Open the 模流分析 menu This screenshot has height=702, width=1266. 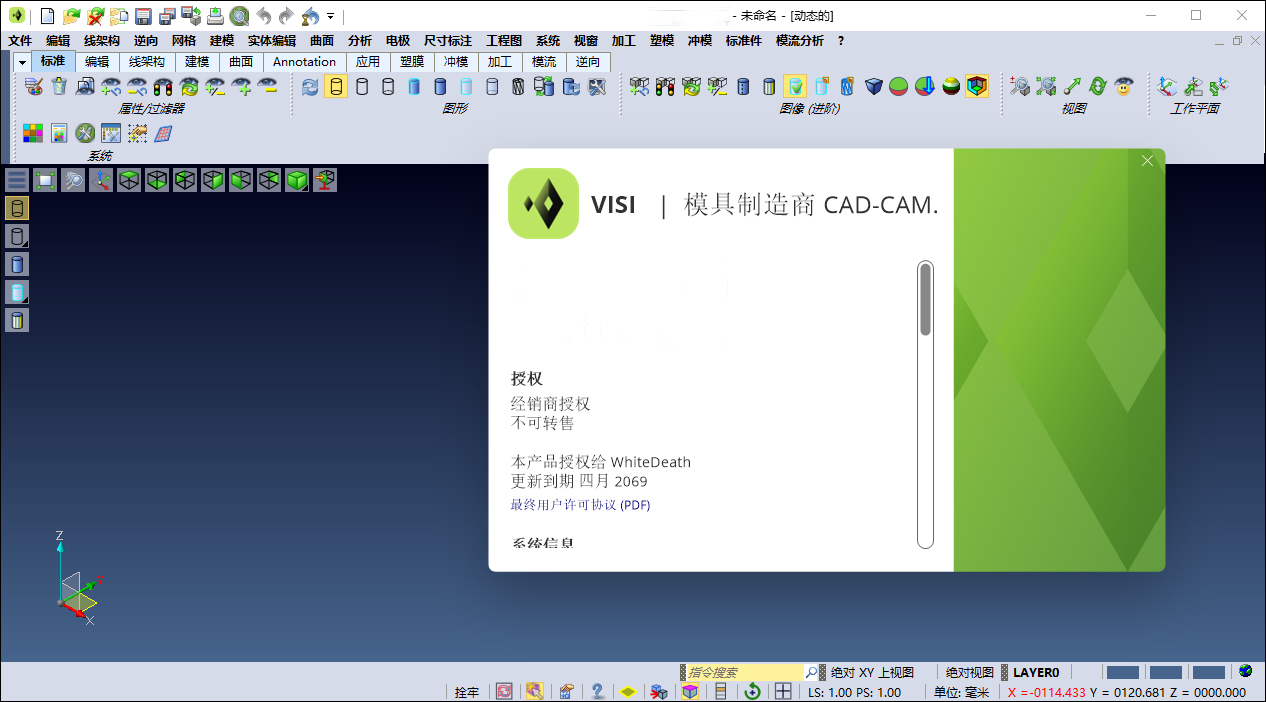(x=800, y=41)
